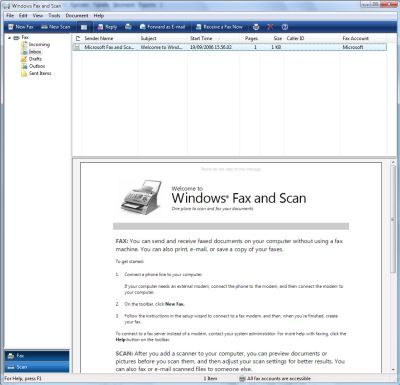This screenshot has height=385, width=400.
Task: Open the File menu
Action: (x=10, y=16)
